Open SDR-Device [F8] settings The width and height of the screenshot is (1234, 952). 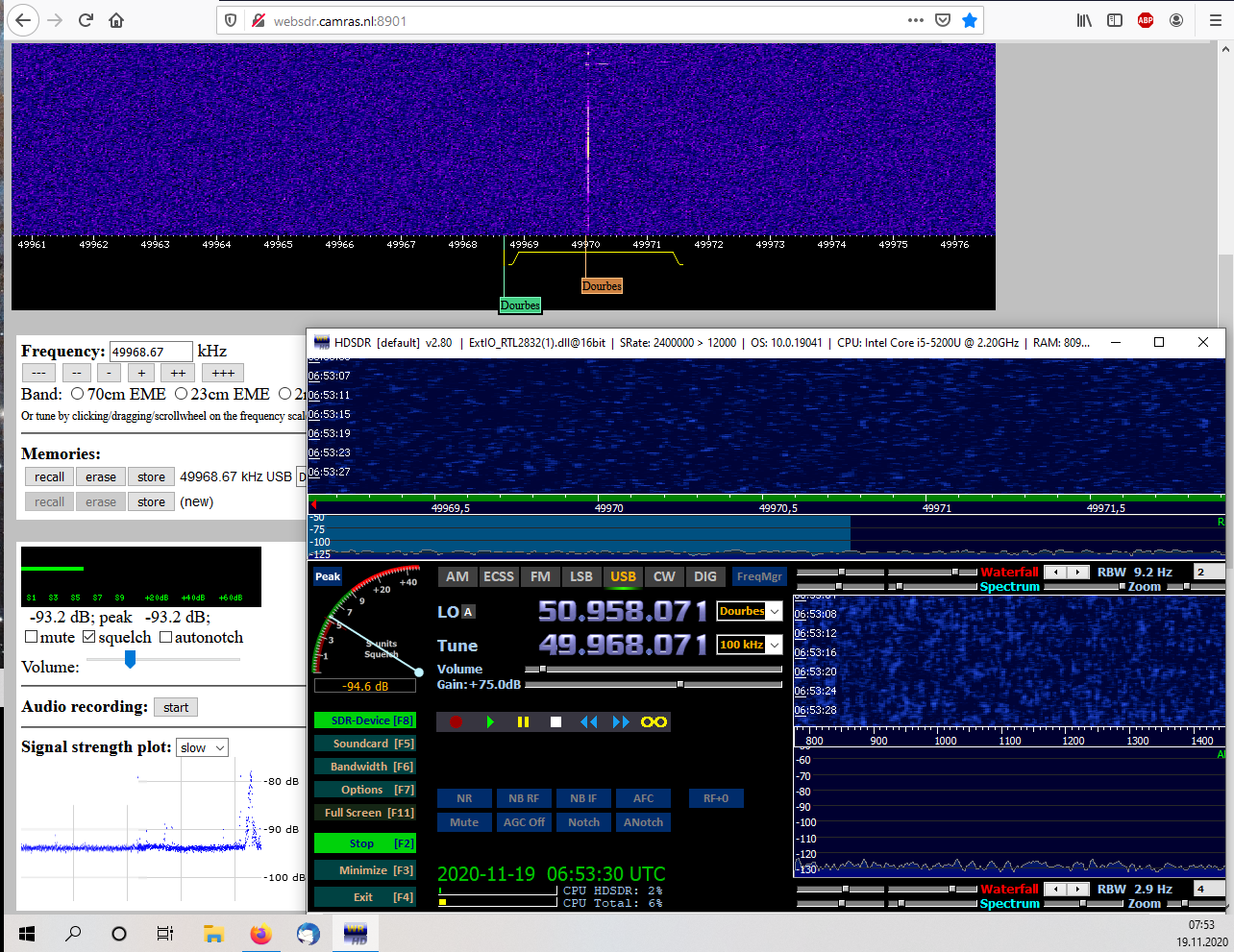(365, 720)
